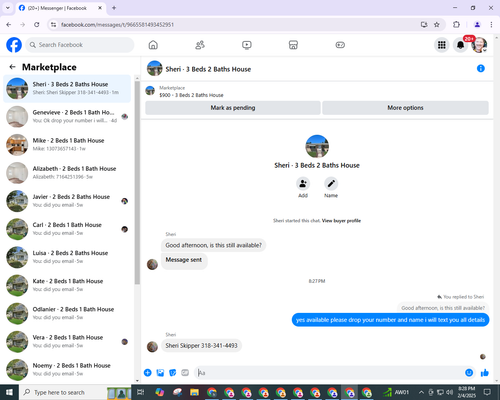
Task: Open the Odlanier conversation
Action: point(67,313)
